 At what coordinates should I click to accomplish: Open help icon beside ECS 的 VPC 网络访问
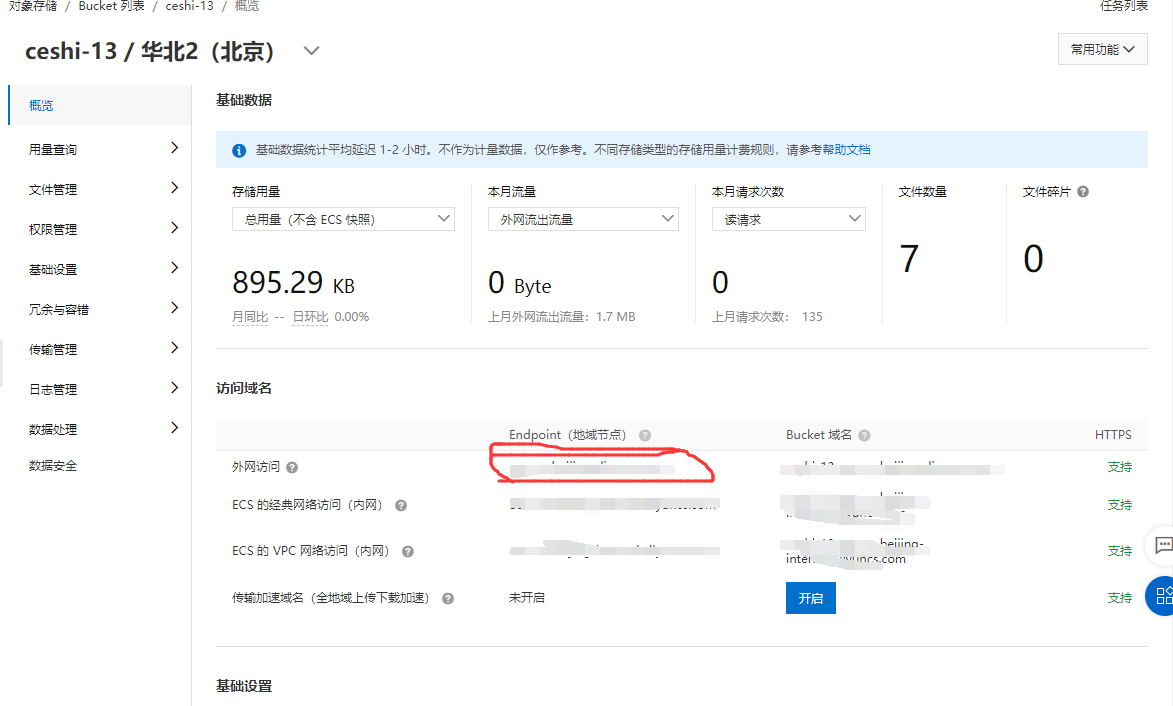407,550
